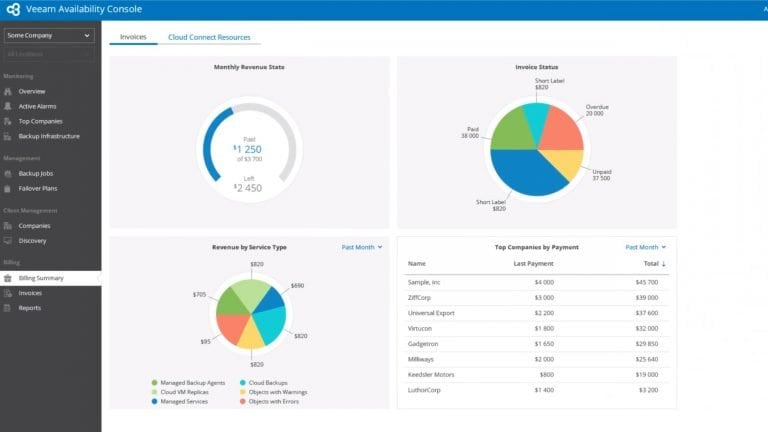Select the ZiffCorp row
768x432 pixels.
pyautogui.click(x=537, y=298)
